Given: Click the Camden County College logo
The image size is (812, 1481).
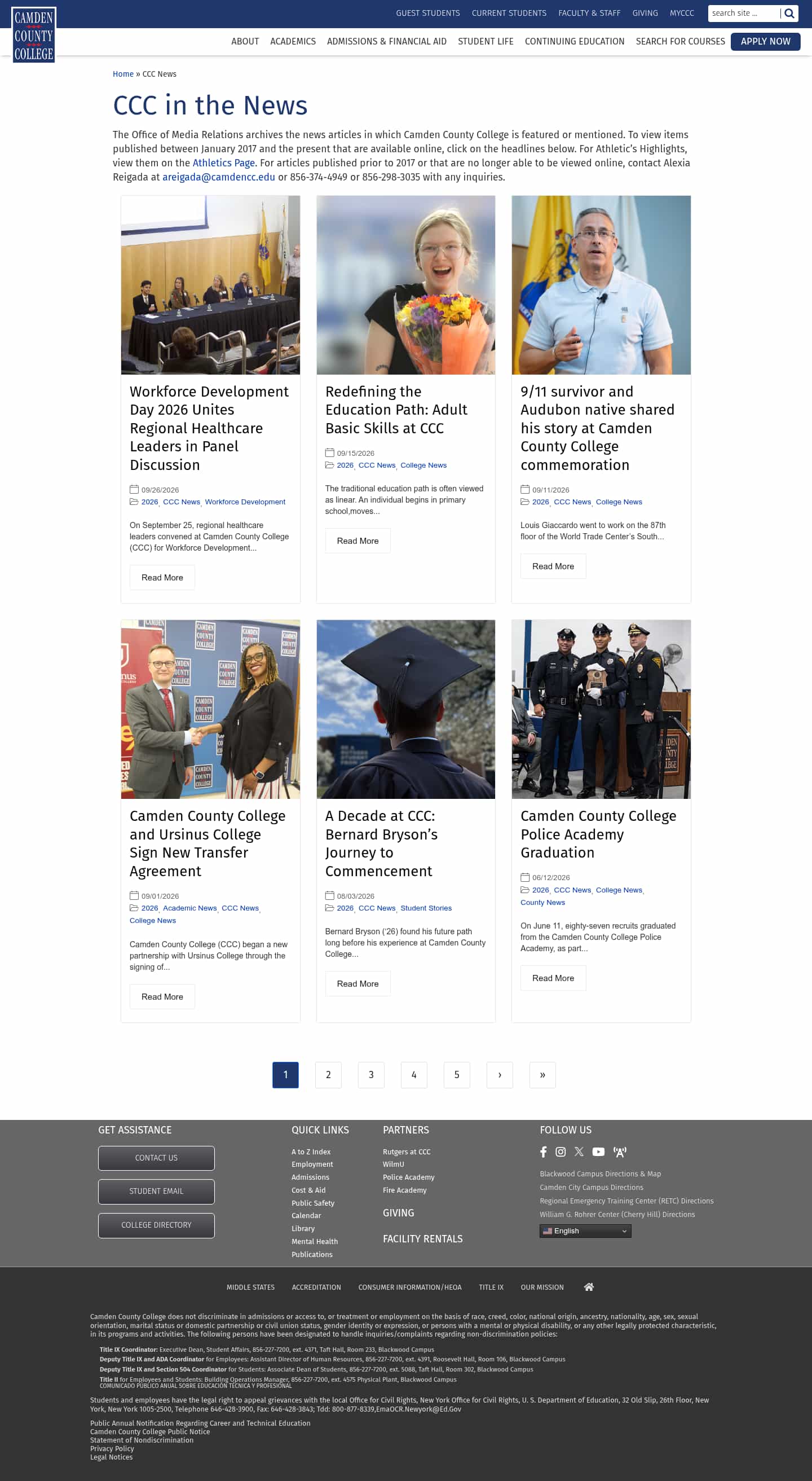Looking at the screenshot, I should 33,34.
